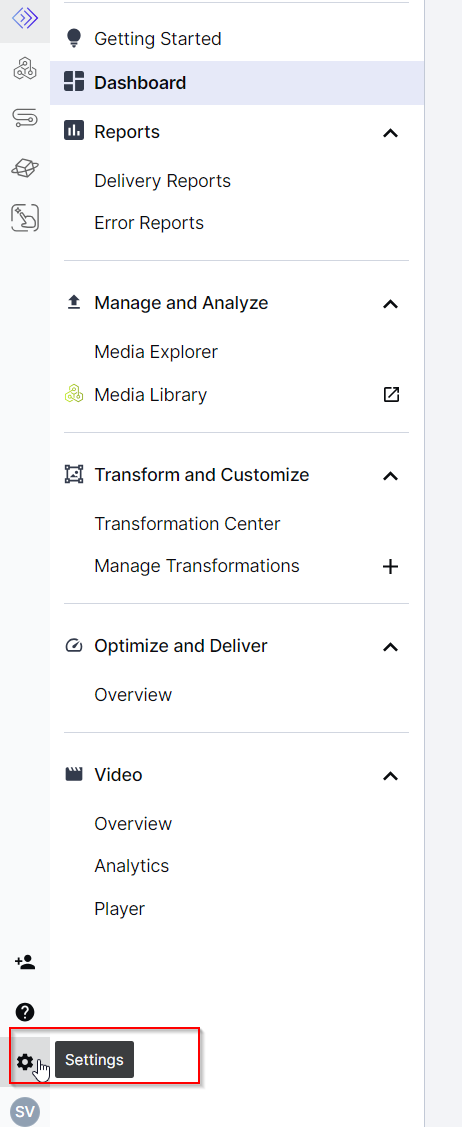Click the clapperboard icon beside Video
Image resolution: width=462 pixels, height=1127 pixels.
(x=74, y=774)
